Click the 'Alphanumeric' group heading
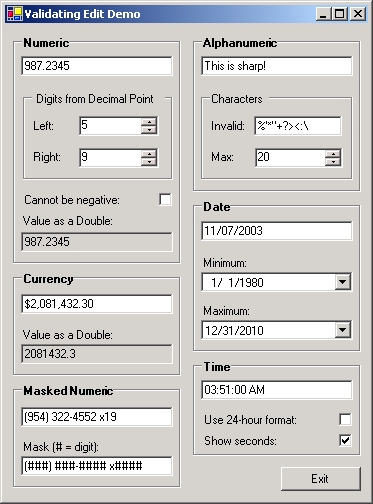373x504 pixels. (240, 43)
